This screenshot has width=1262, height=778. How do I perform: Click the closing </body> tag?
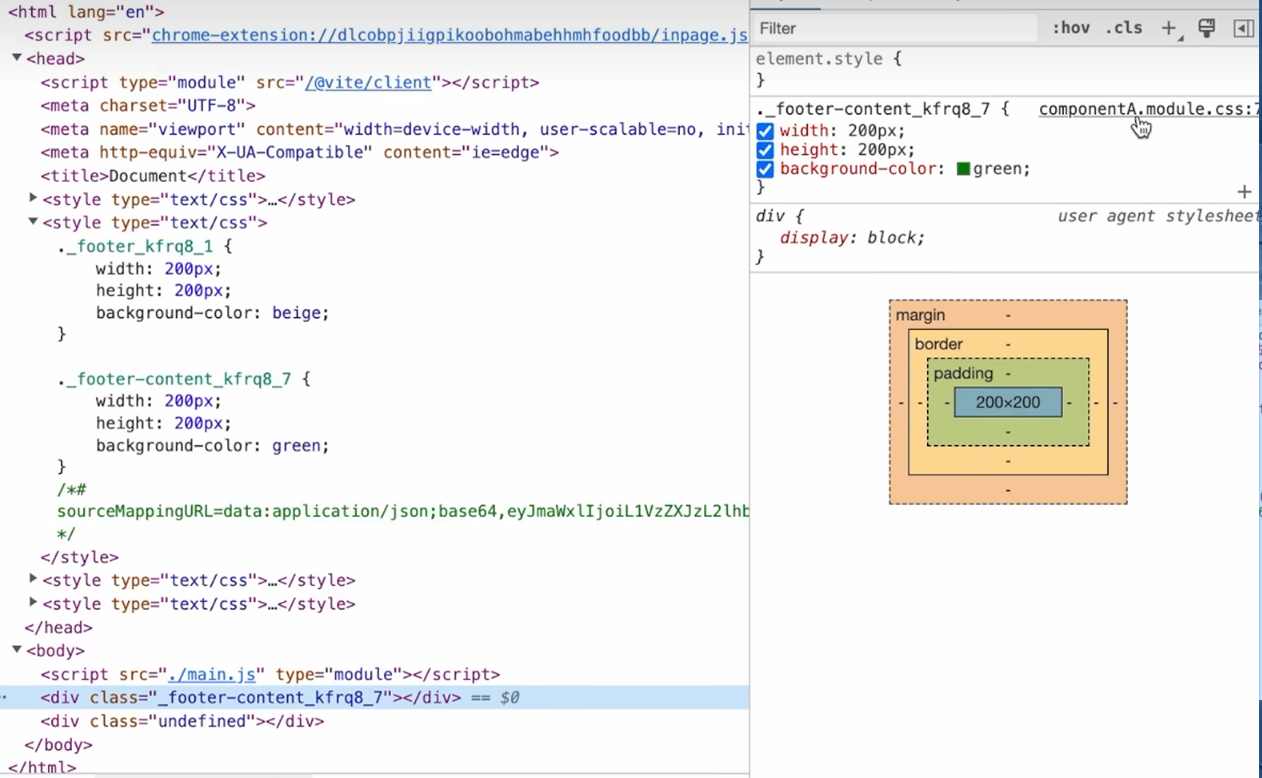click(58, 745)
